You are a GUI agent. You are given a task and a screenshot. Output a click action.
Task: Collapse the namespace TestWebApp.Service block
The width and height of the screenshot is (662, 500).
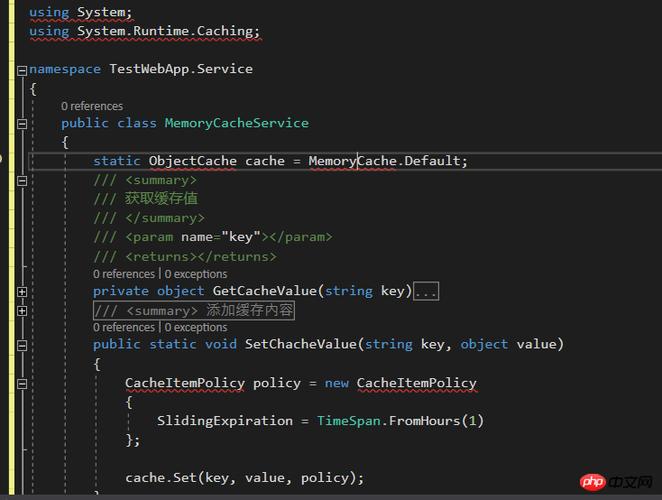[22, 70]
